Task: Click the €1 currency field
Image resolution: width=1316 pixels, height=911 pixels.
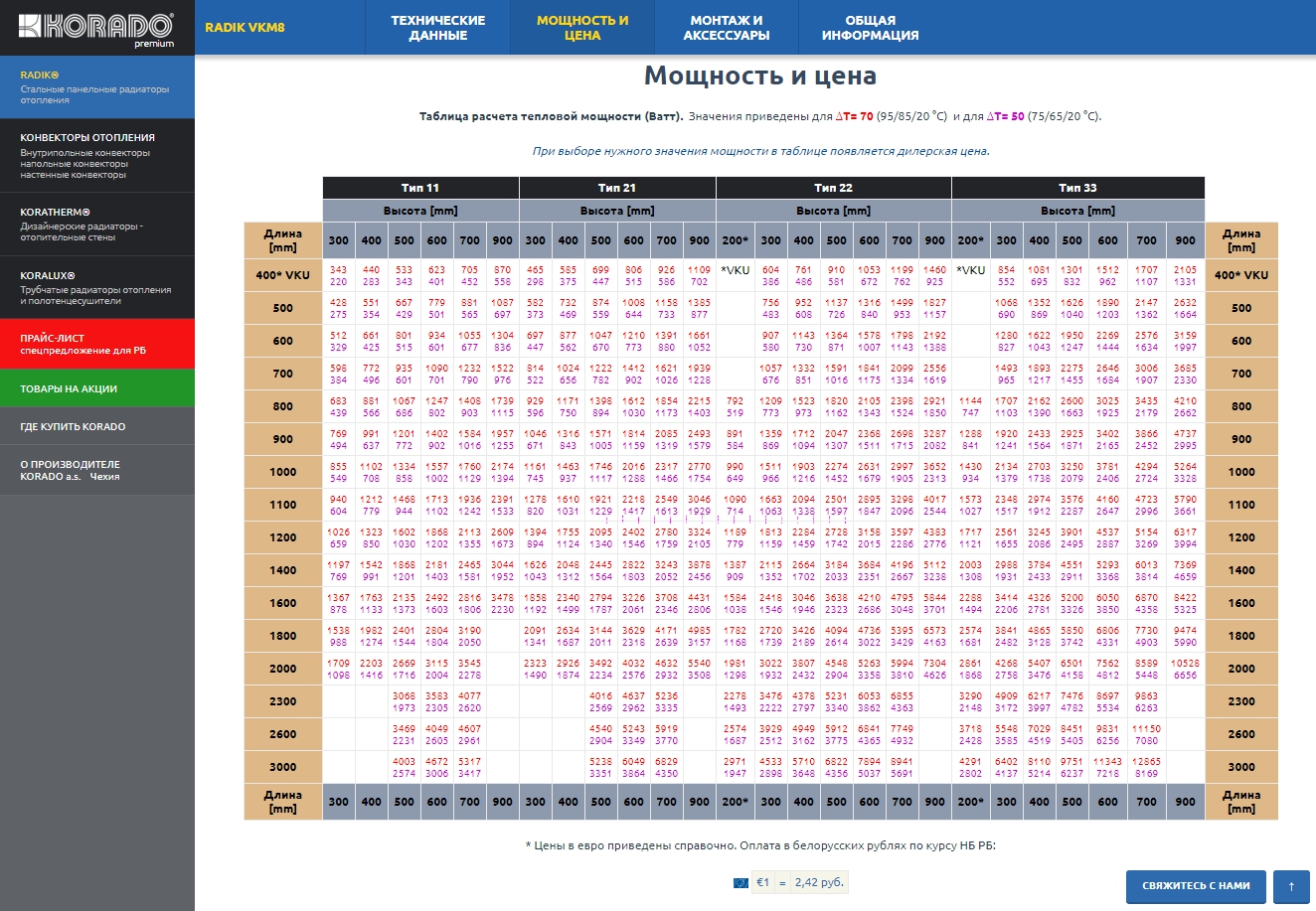Action: point(762,882)
